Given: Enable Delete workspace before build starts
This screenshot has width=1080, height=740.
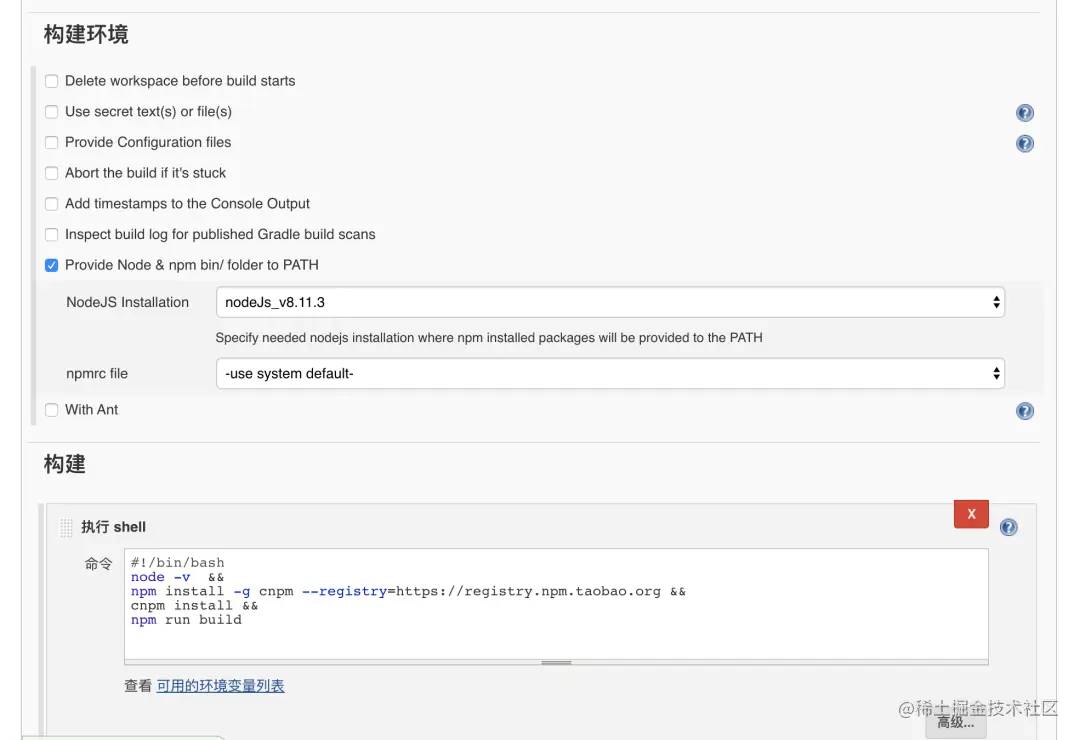Looking at the screenshot, I should pos(52,81).
